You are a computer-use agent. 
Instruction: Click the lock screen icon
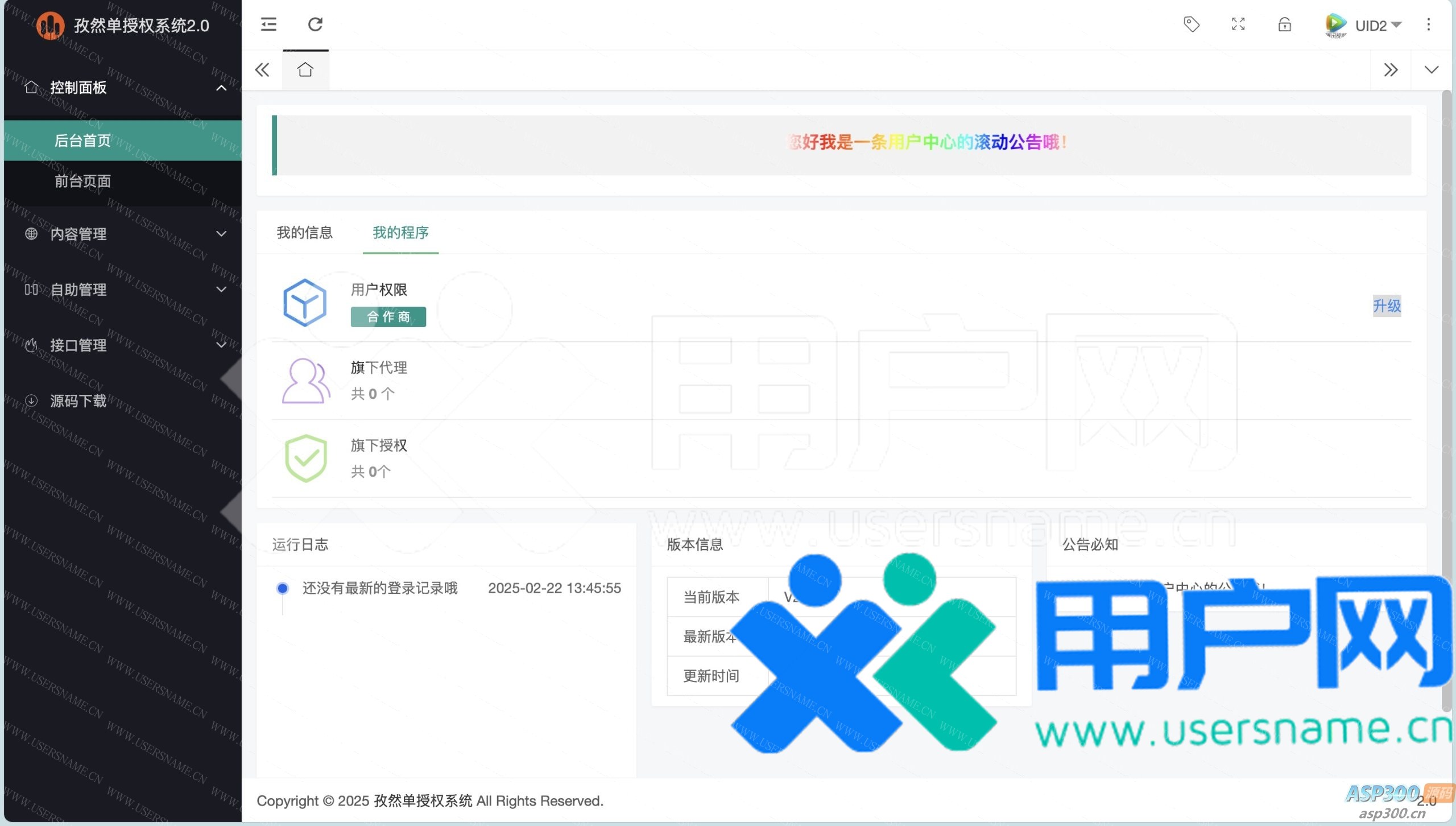click(1284, 24)
